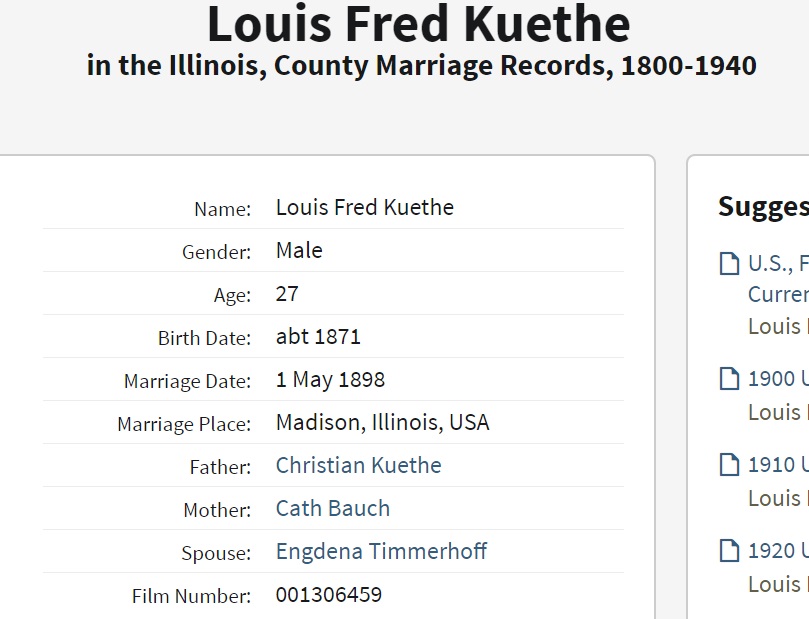The height and width of the screenshot is (619, 809).
Task: Open the 1920 suggested record link
Action: tap(778, 551)
